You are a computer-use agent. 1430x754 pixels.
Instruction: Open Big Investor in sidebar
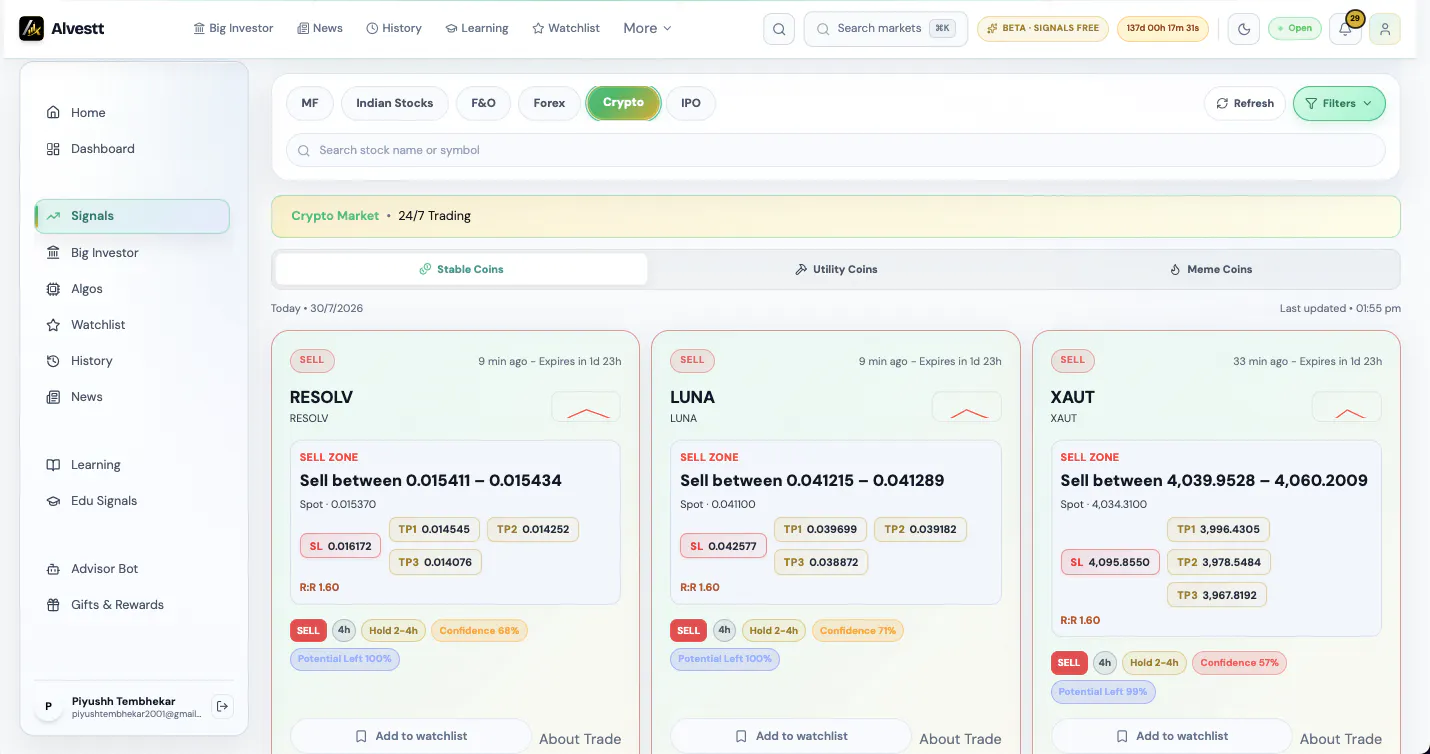(132, 253)
